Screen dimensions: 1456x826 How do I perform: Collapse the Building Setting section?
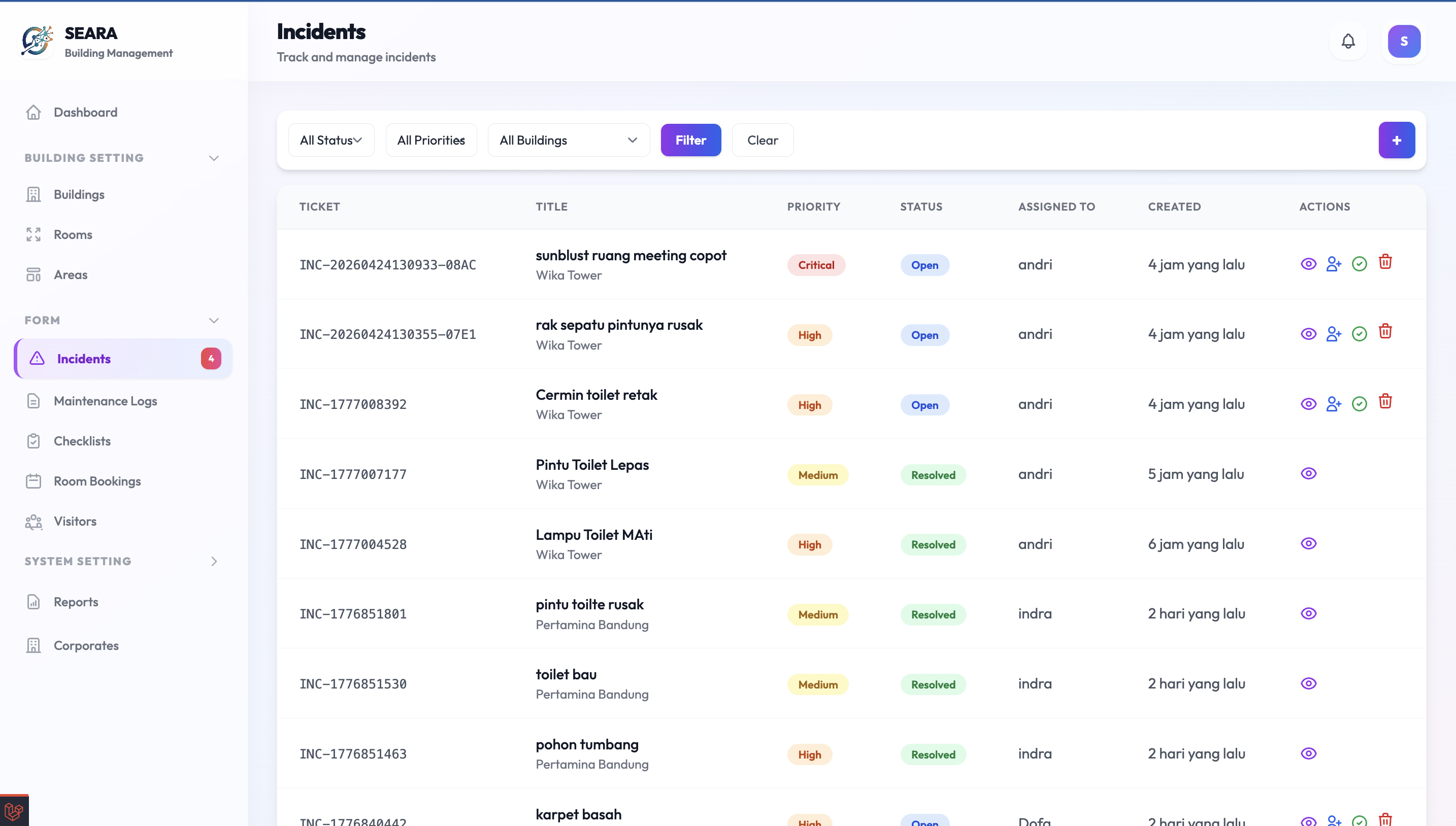click(x=213, y=158)
